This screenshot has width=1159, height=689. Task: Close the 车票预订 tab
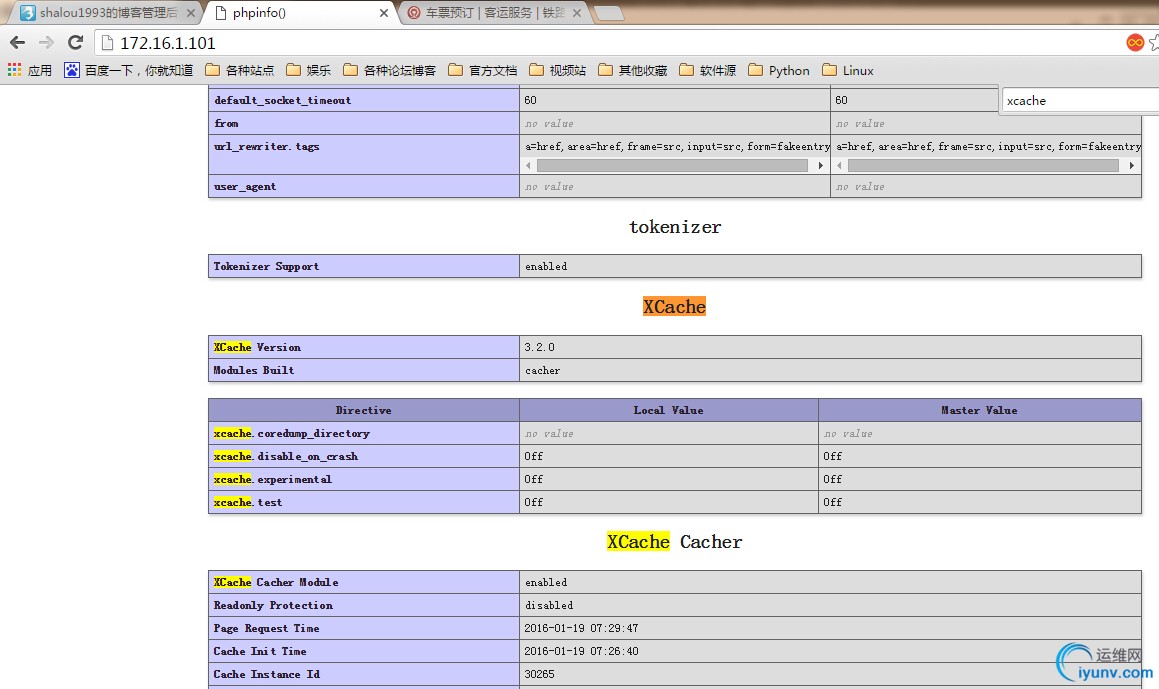(x=577, y=13)
